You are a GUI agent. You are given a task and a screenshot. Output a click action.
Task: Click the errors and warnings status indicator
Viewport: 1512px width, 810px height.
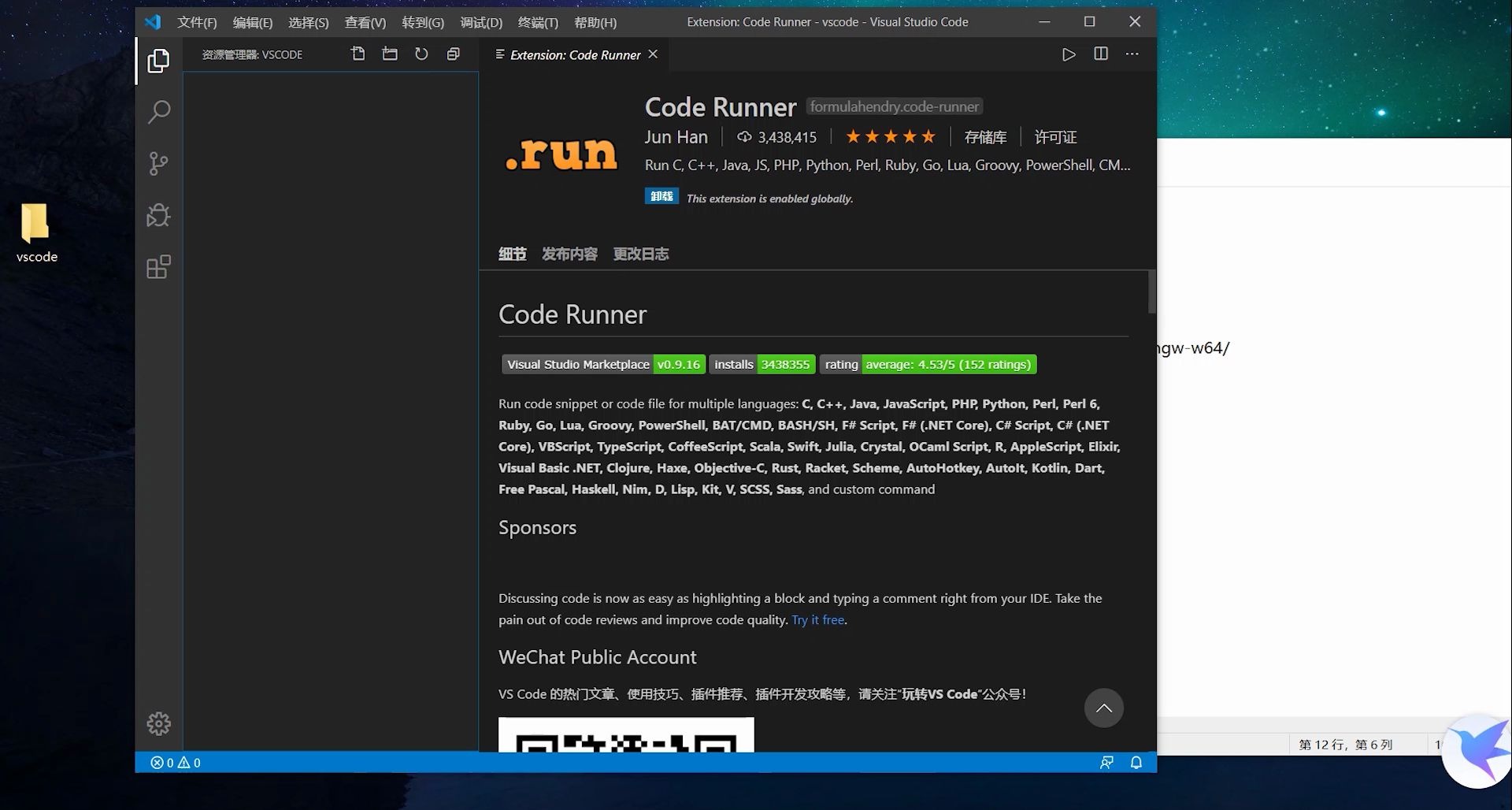coord(176,762)
